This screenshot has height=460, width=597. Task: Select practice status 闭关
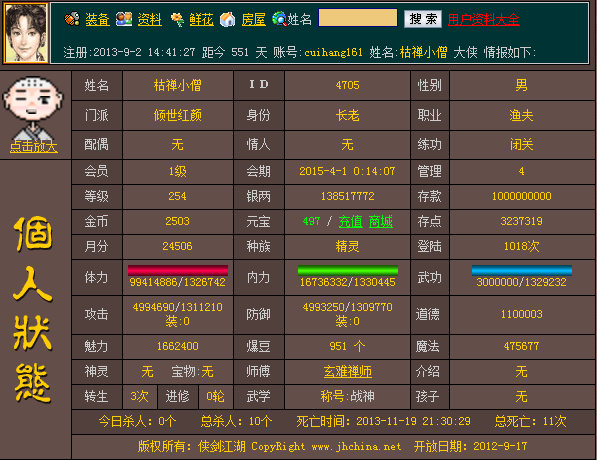point(522,144)
